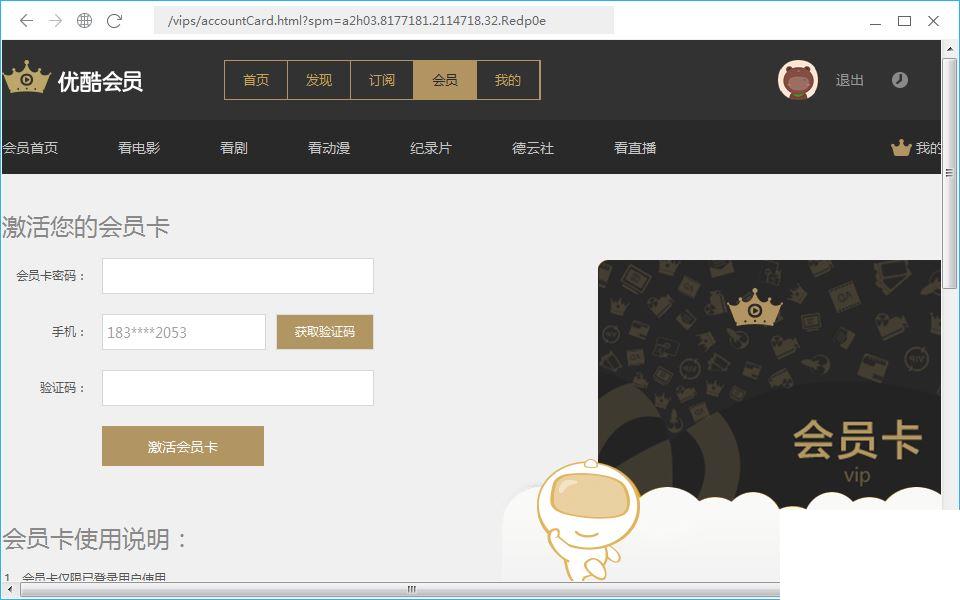960x600 pixels.
Task: Close the browser window
Action: pyautogui.click(x=933, y=21)
